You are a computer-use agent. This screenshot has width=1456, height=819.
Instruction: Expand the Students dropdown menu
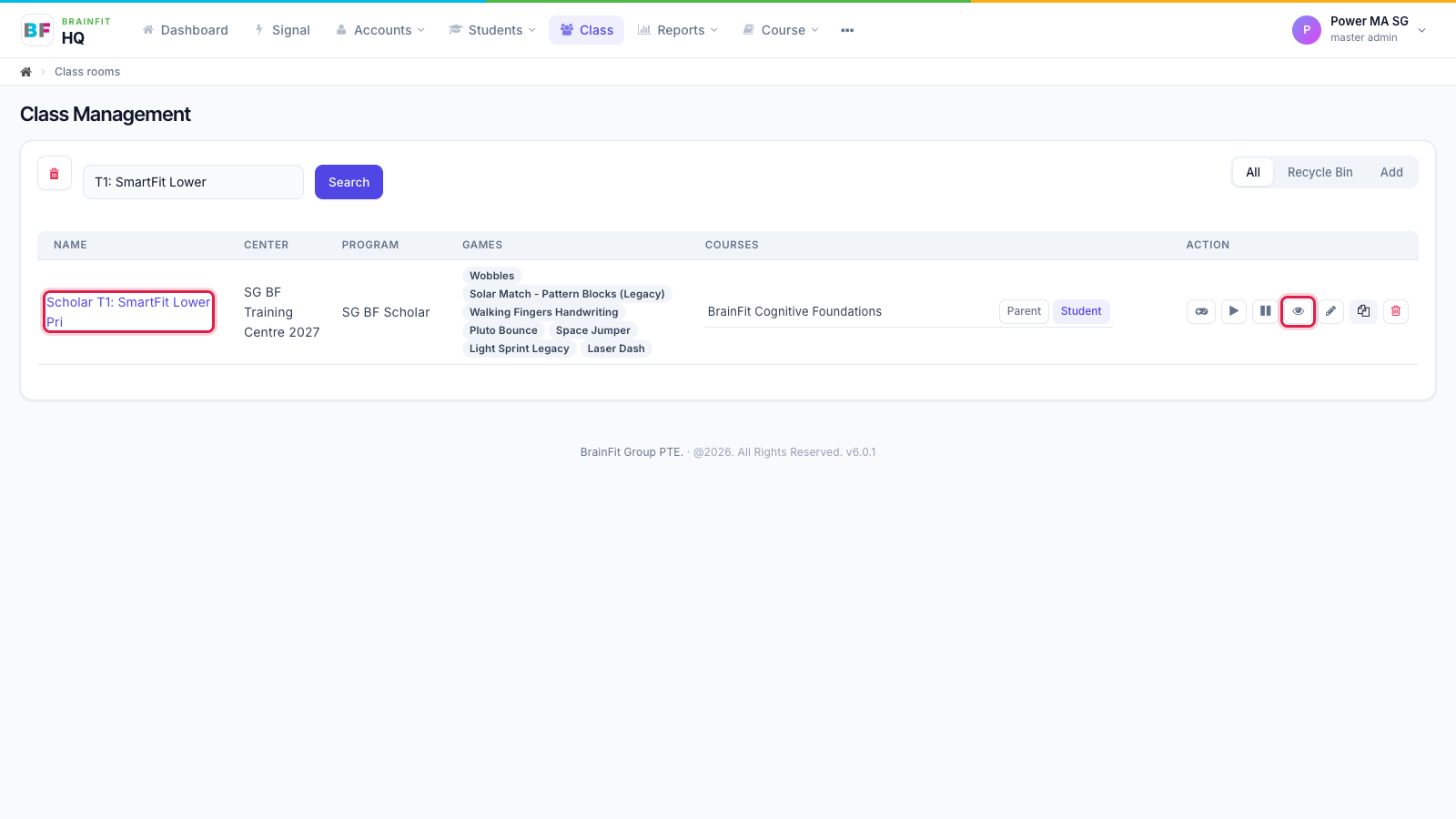click(x=492, y=30)
